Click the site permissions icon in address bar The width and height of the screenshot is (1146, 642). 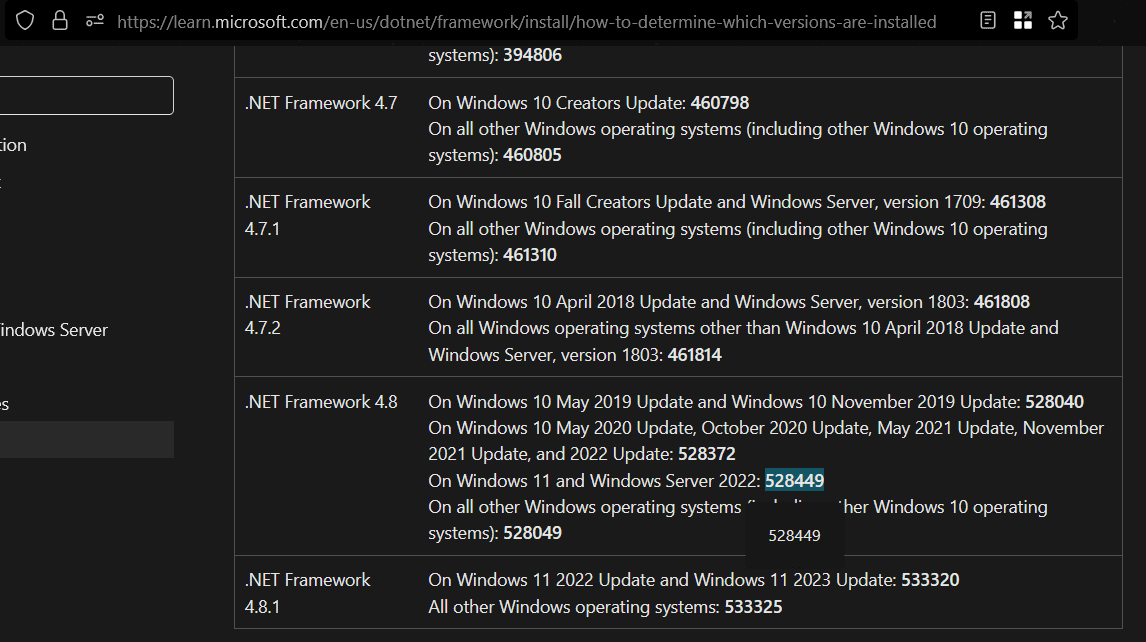94,21
